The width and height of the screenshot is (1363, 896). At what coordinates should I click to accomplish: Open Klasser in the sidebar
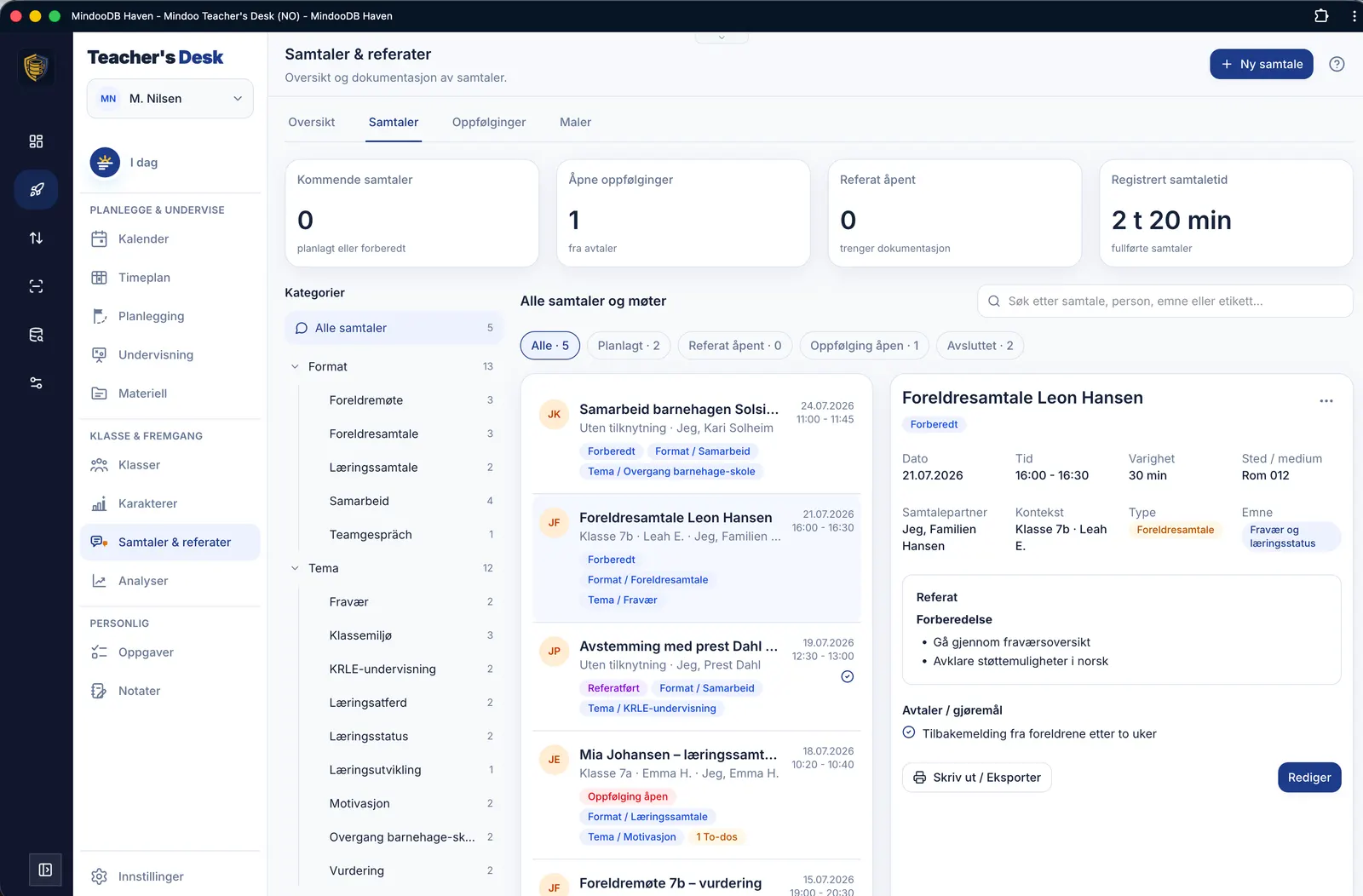tap(170, 465)
